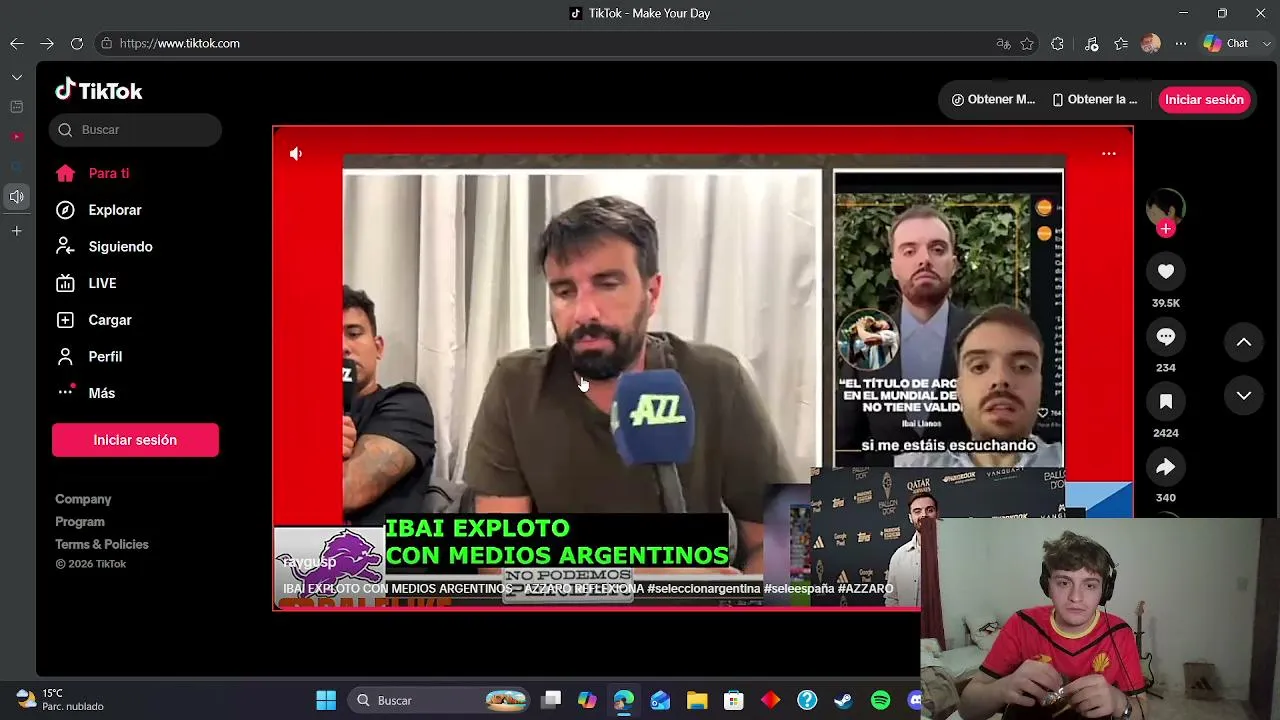Click the sidebar Iniciar sesión button
Viewport: 1280px width, 720px height.
[135, 440]
